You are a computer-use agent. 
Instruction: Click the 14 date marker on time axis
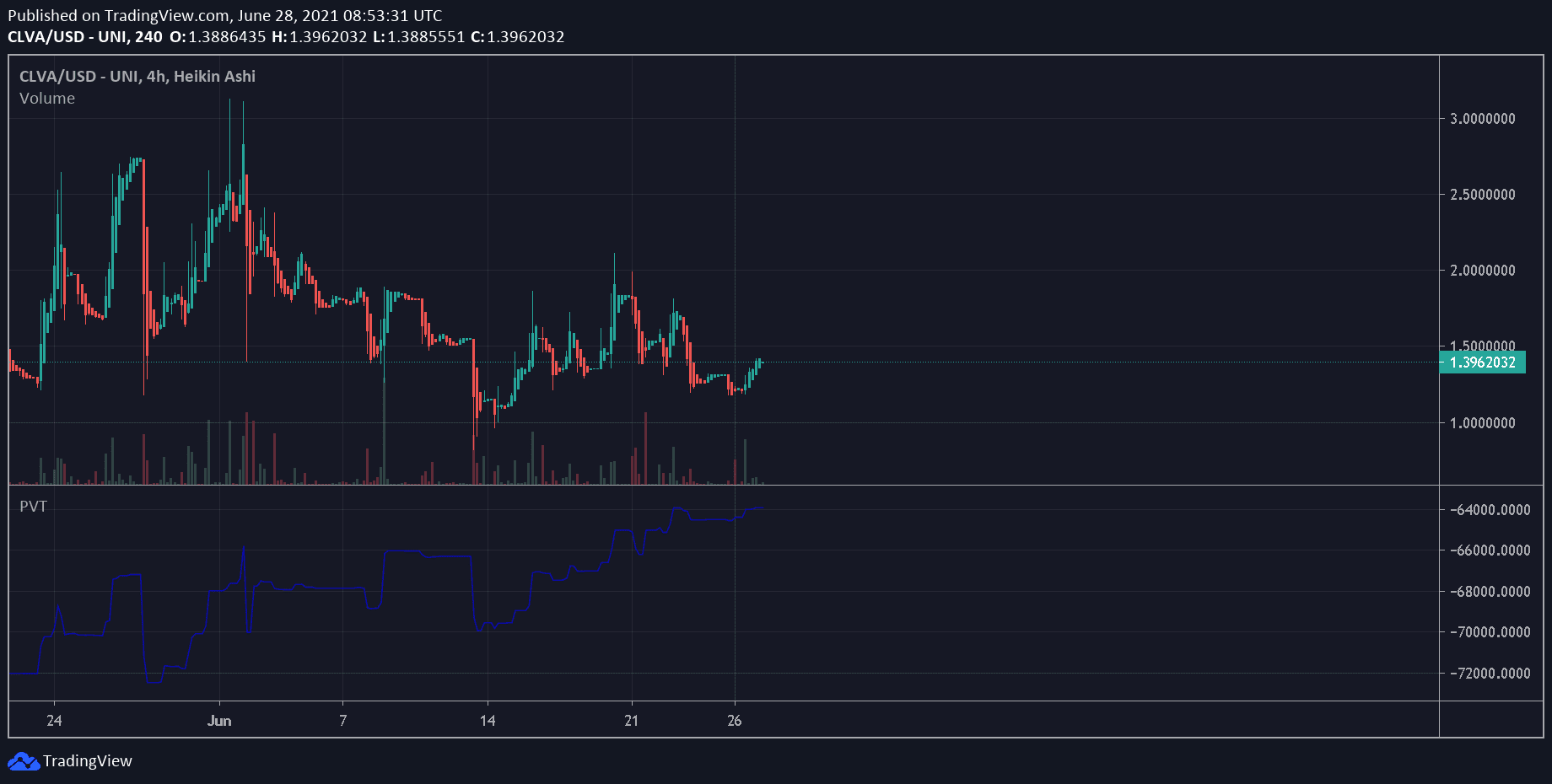[x=488, y=721]
